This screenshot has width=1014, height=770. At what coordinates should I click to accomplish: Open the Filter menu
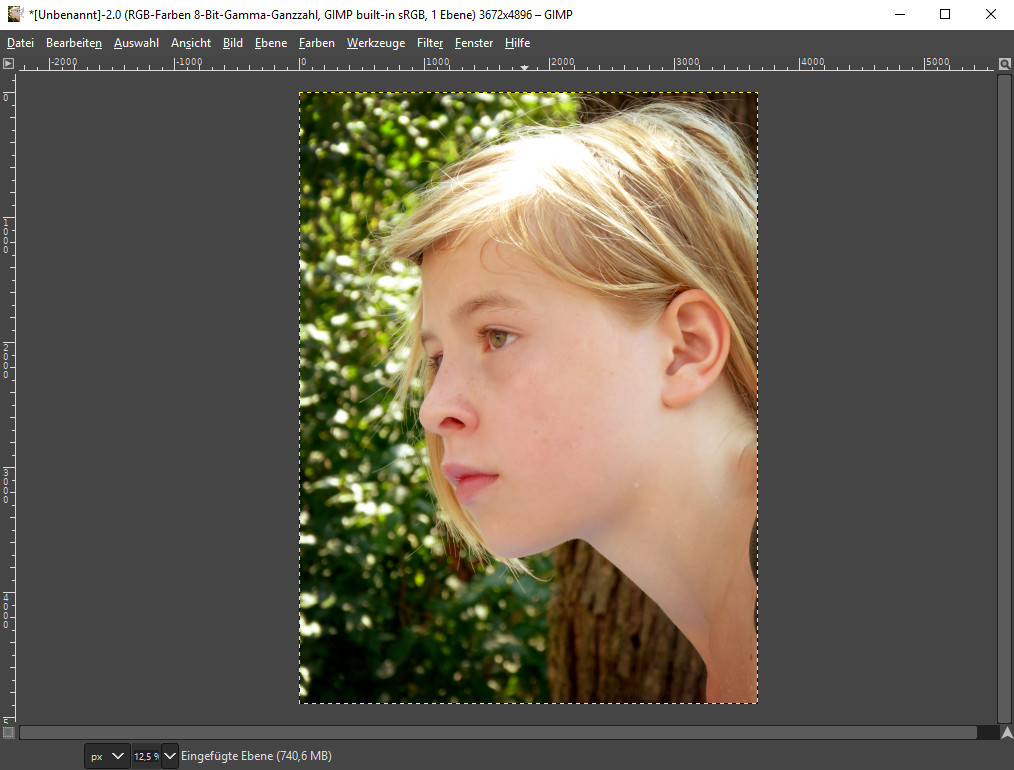tap(430, 43)
